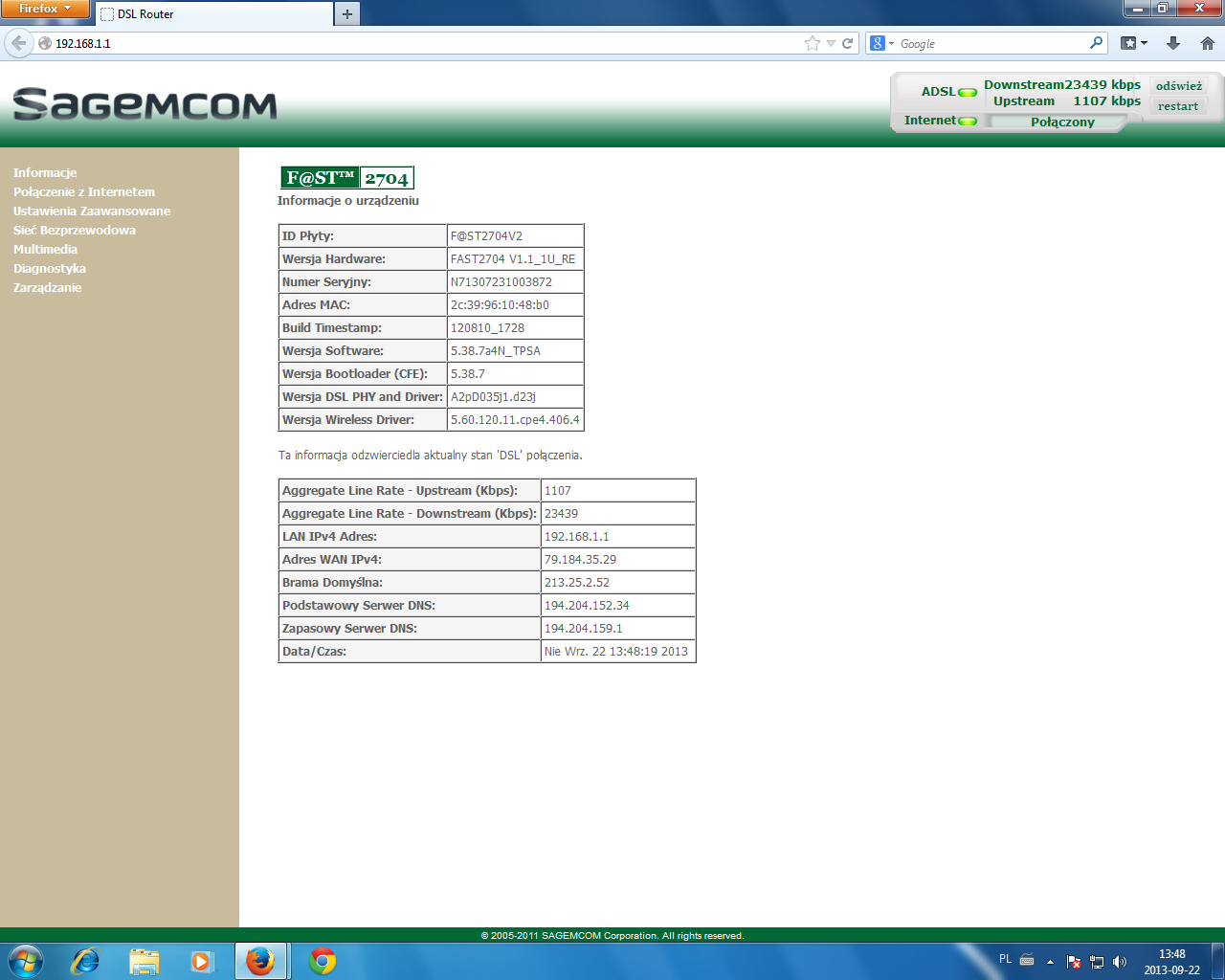Open Windows Media Player from taskbar
Image resolution: width=1225 pixels, height=980 pixels.
pyautogui.click(x=202, y=961)
